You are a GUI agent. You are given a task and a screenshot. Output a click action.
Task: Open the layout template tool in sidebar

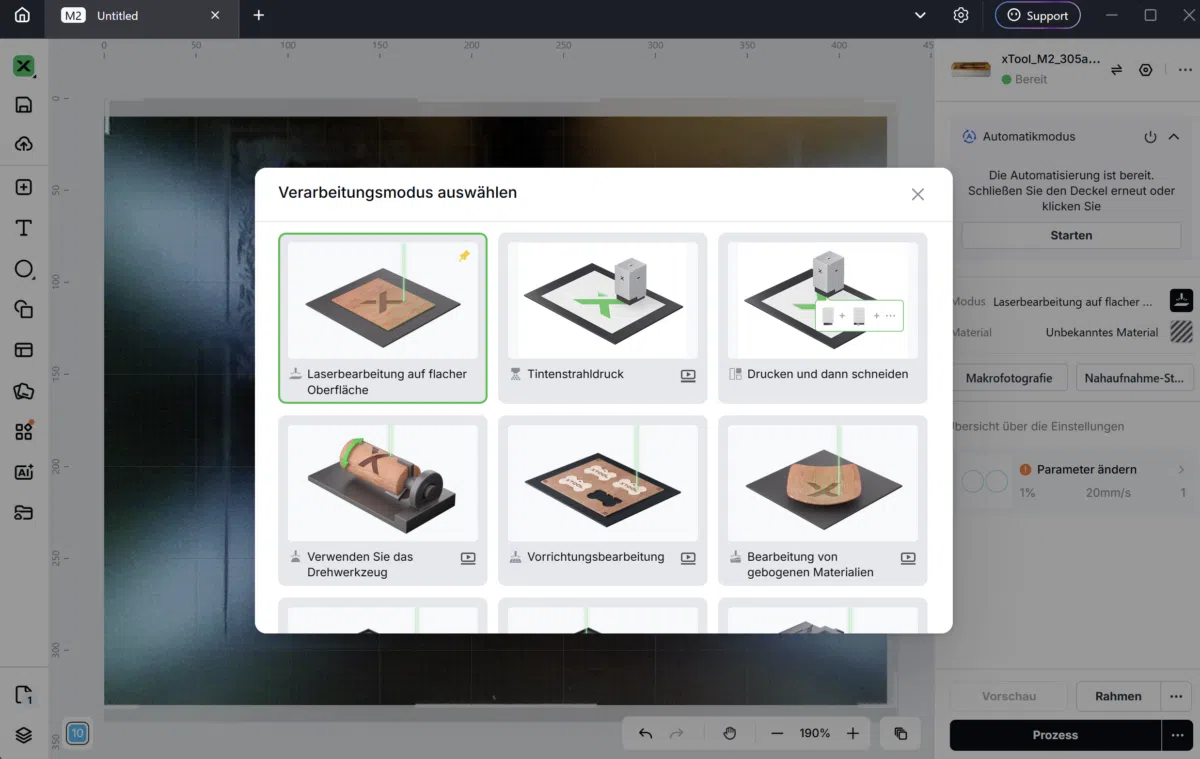coord(24,350)
